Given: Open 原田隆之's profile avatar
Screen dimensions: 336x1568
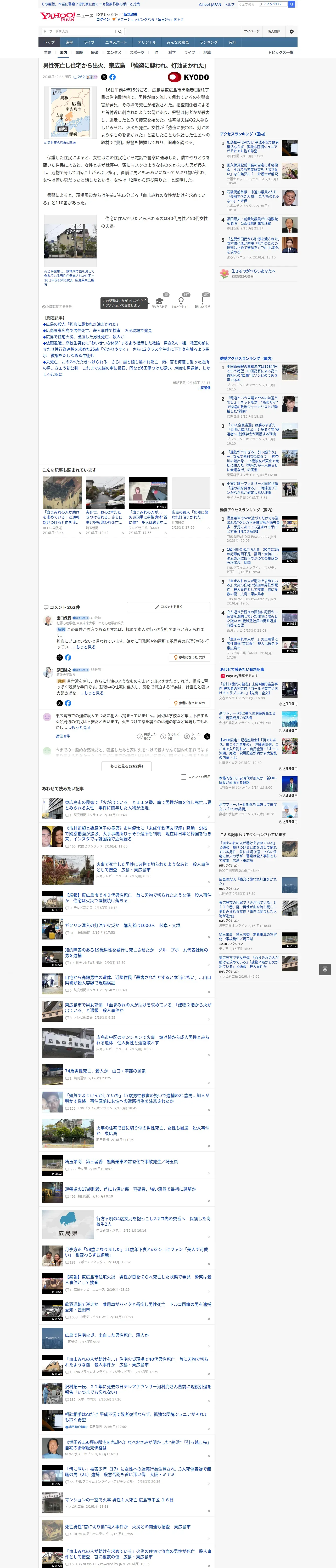Looking at the screenshot, I should (48, 672).
